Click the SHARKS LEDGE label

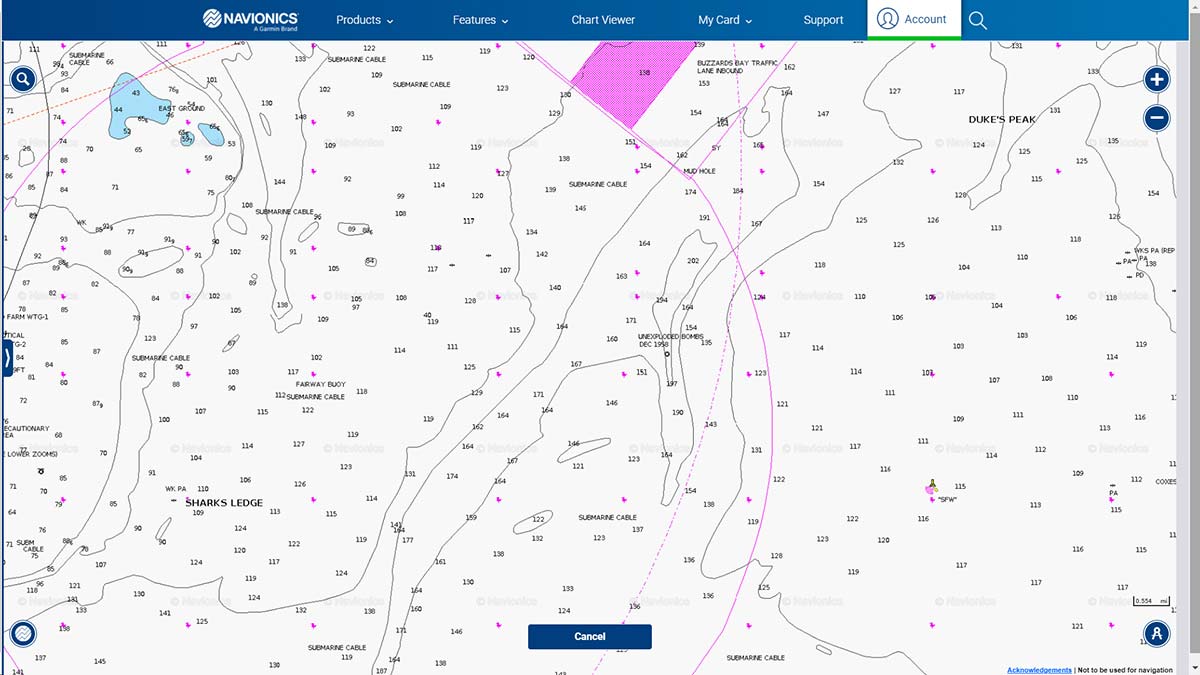pyautogui.click(x=224, y=503)
